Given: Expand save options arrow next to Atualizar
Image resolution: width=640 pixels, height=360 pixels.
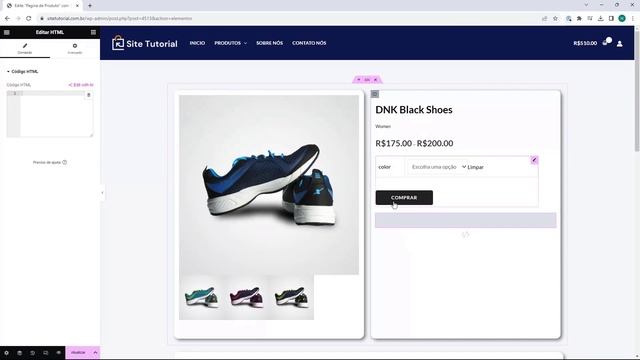Looking at the screenshot, I should point(95,353).
